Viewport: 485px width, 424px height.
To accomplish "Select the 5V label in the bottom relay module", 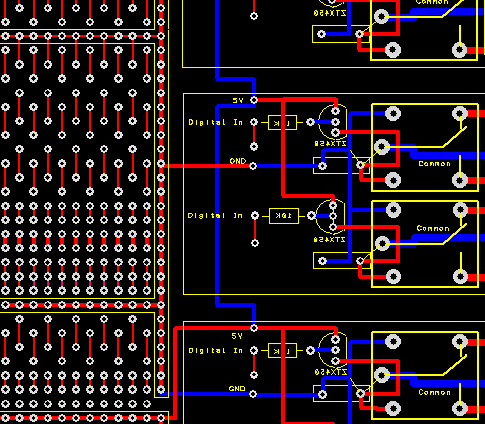I will 237,336.
